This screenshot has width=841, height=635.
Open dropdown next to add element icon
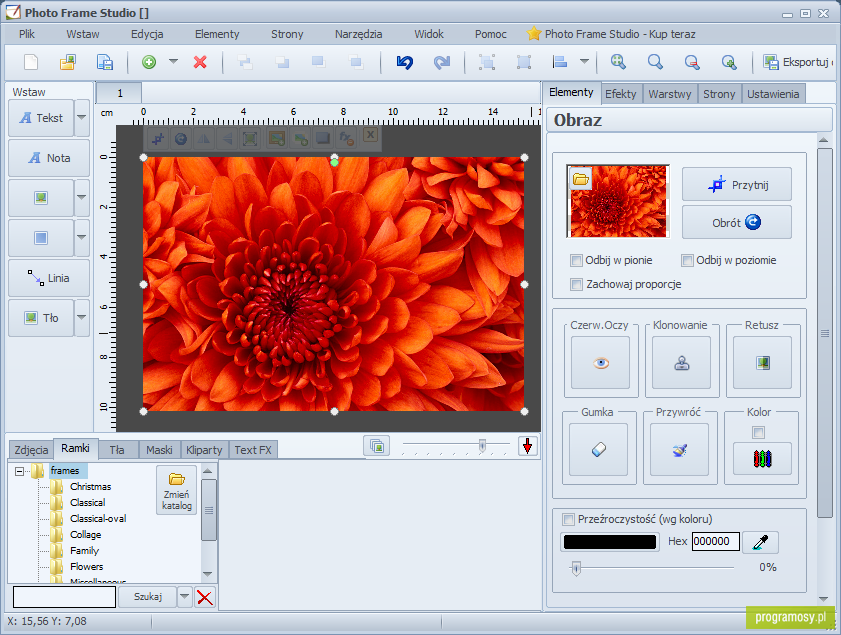(173, 62)
